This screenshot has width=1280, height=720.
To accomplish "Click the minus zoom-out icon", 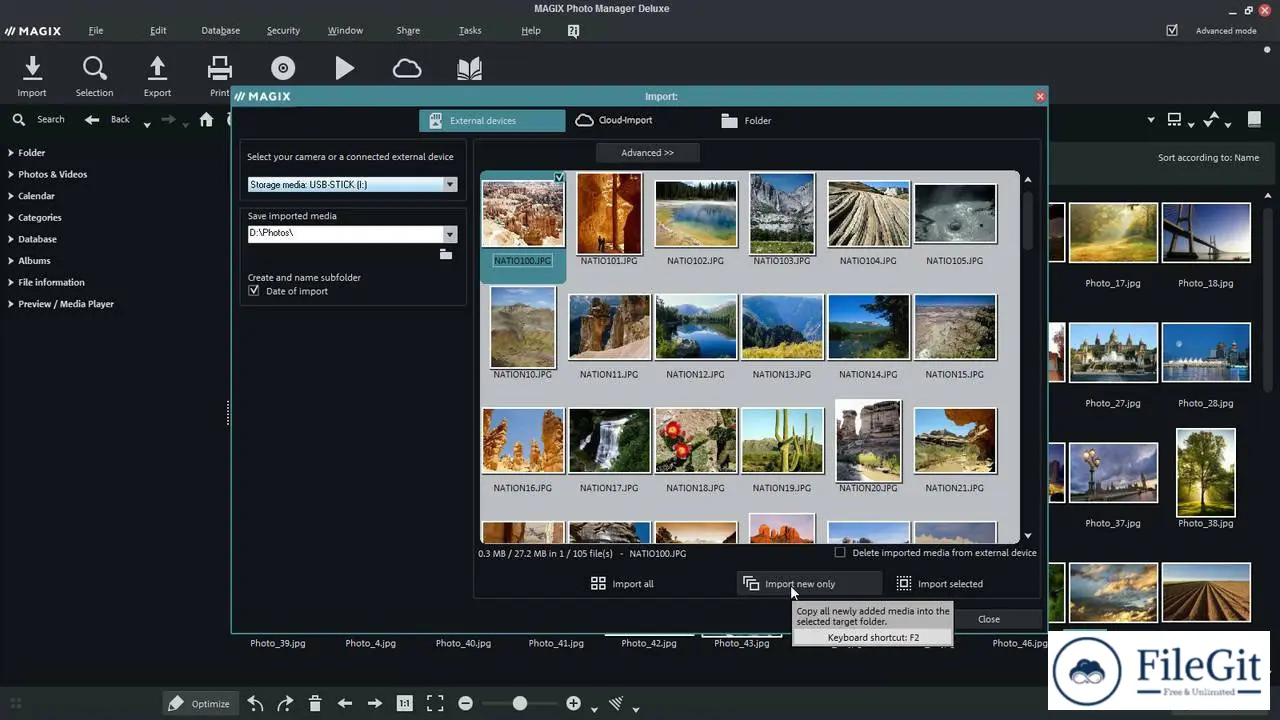I will pos(465,703).
